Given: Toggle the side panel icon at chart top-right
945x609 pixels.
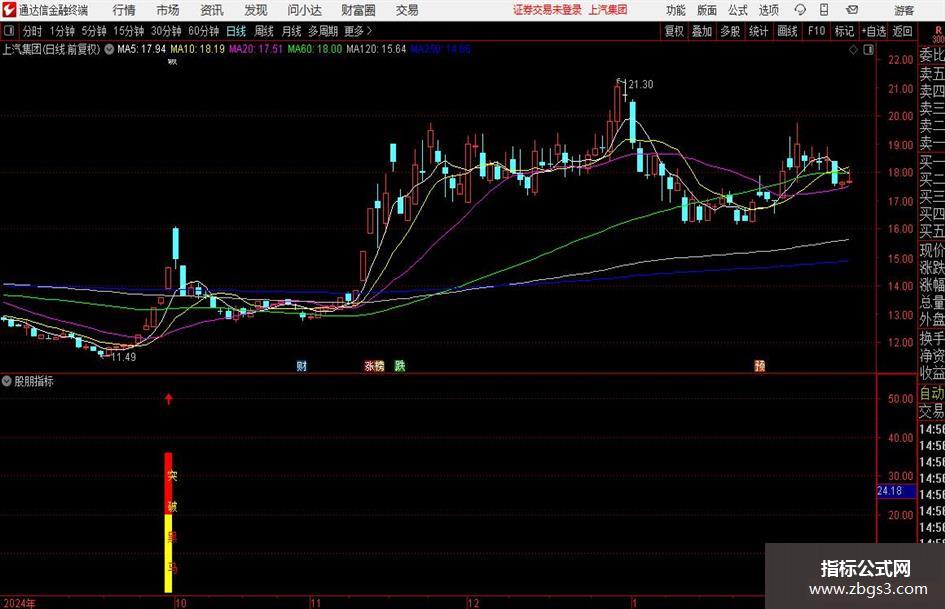Looking at the screenshot, I should (868, 50).
